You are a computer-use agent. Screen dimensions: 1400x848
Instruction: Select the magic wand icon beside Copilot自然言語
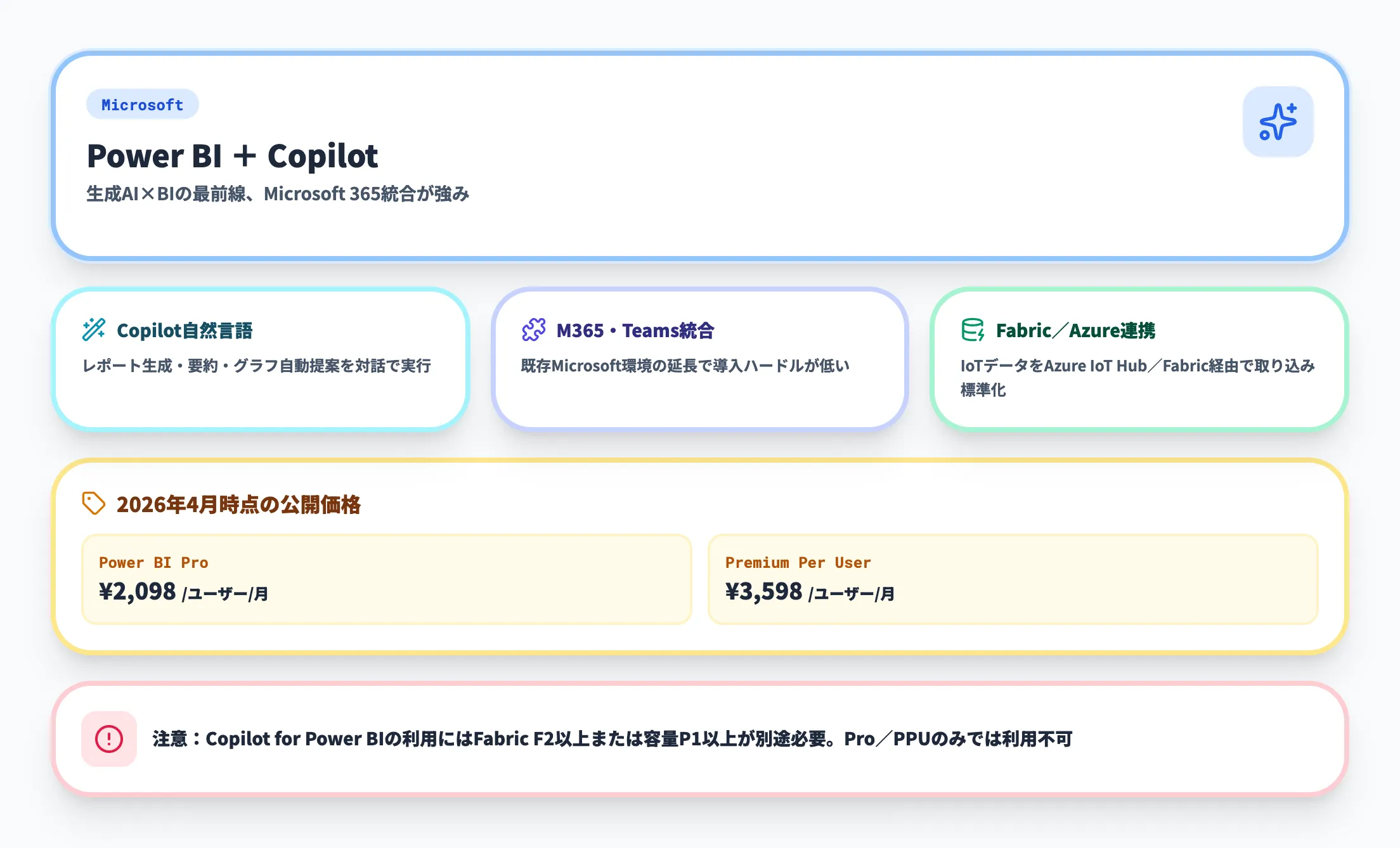(x=94, y=328)
